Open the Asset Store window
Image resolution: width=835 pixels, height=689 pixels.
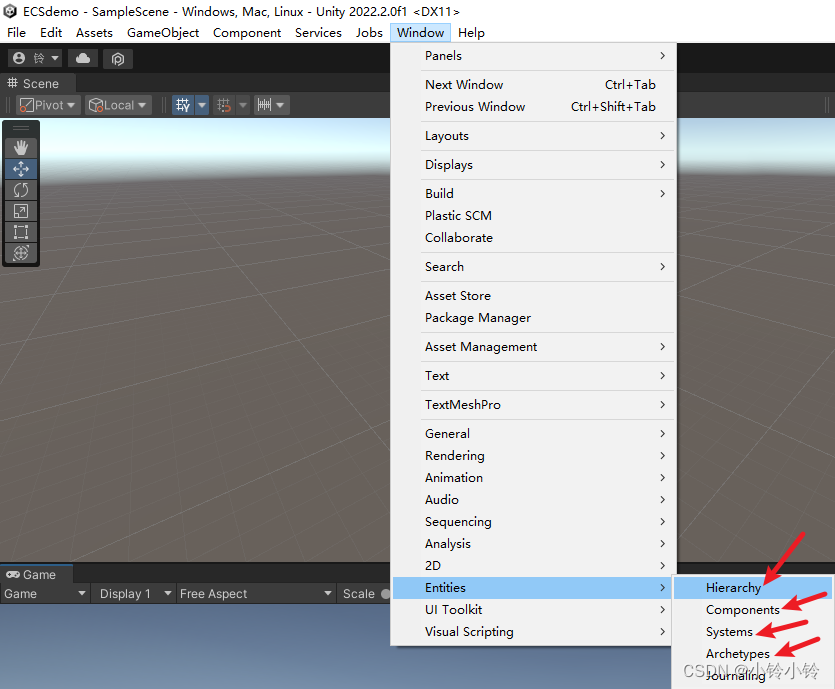pos(534,296)
